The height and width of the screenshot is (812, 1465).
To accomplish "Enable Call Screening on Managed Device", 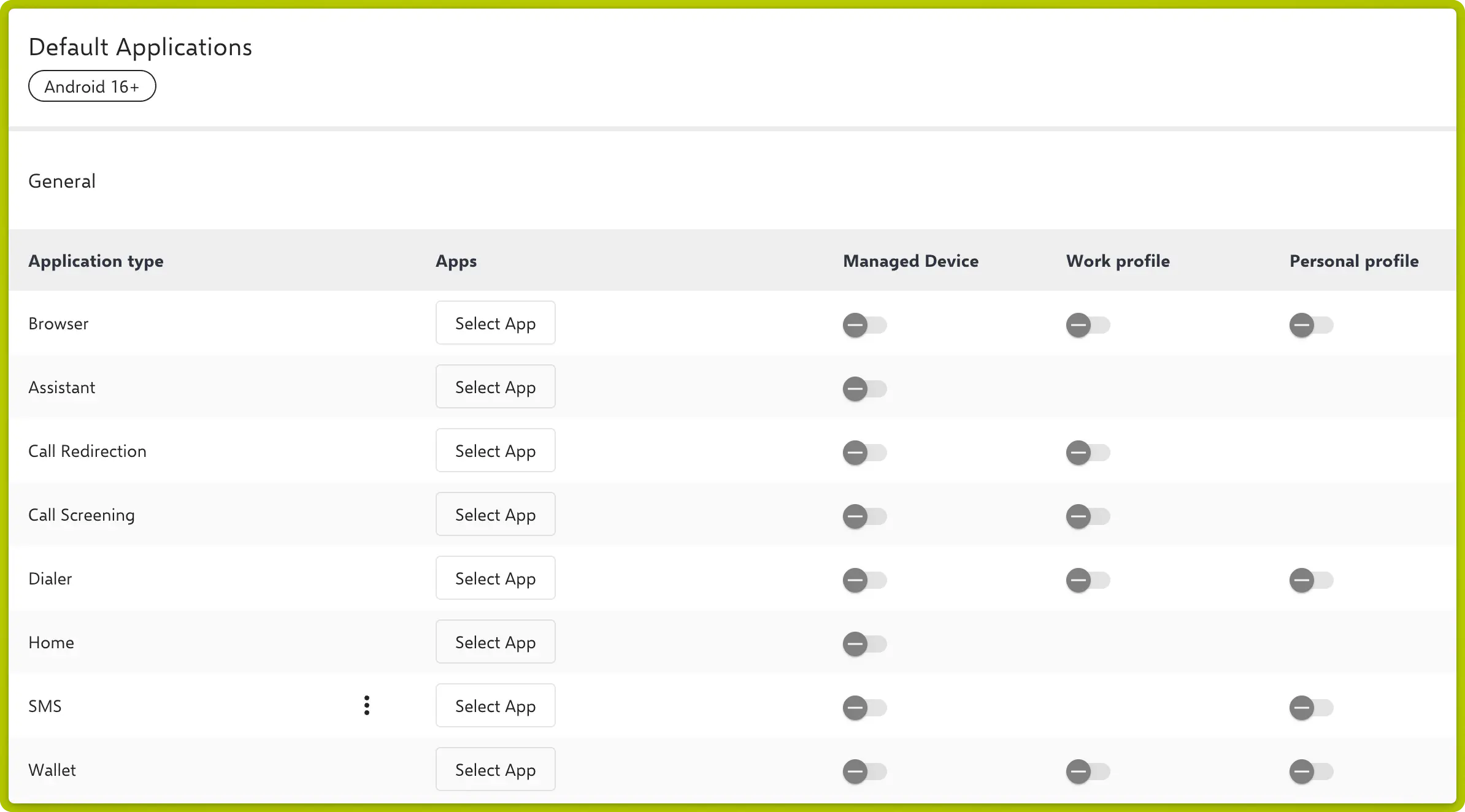I will pos(864,516).
